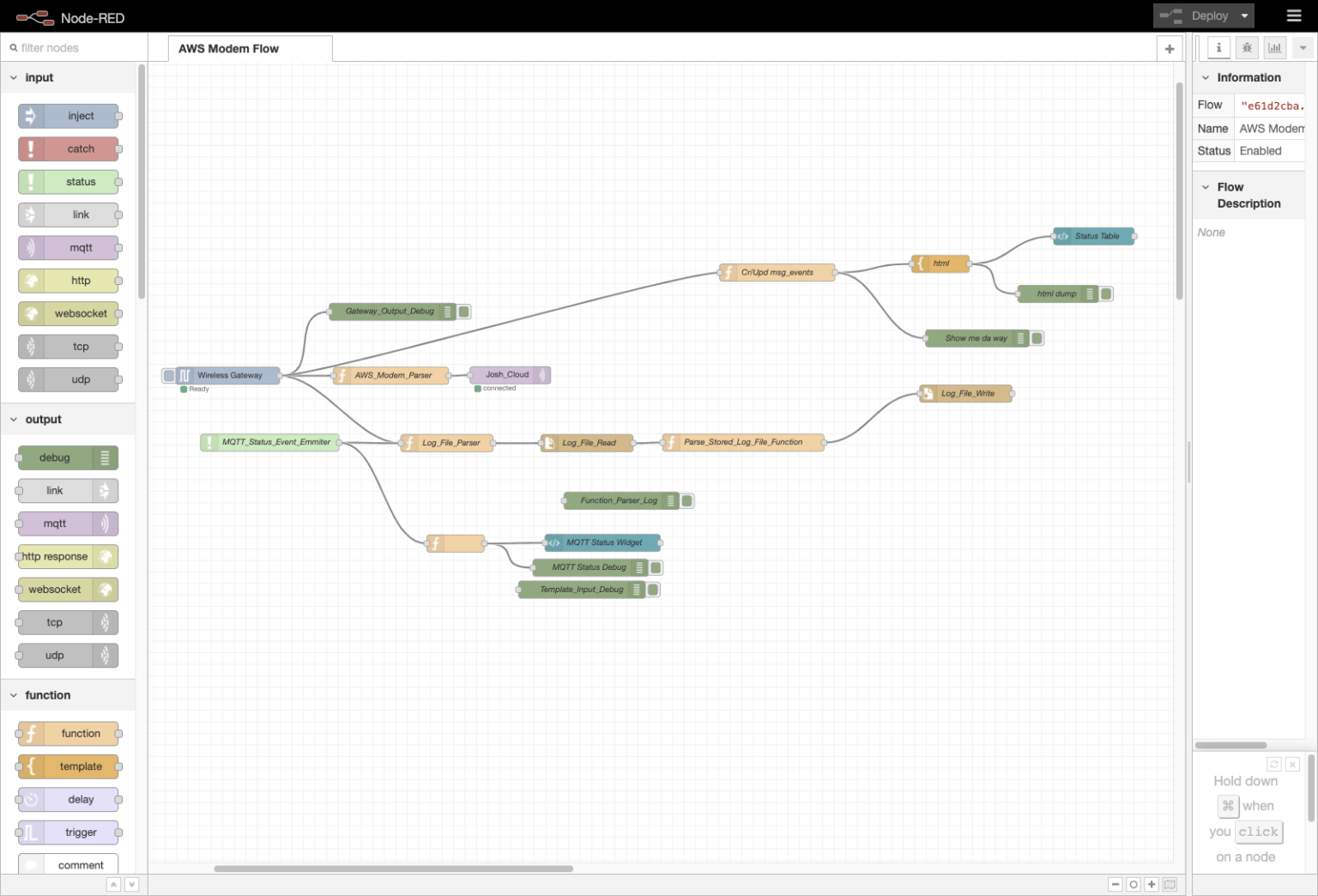This screenshot has width=1318, height=896.
Task: Toggle the Gateway_Output_Debug node output button
Action: (x=464, y=312)
